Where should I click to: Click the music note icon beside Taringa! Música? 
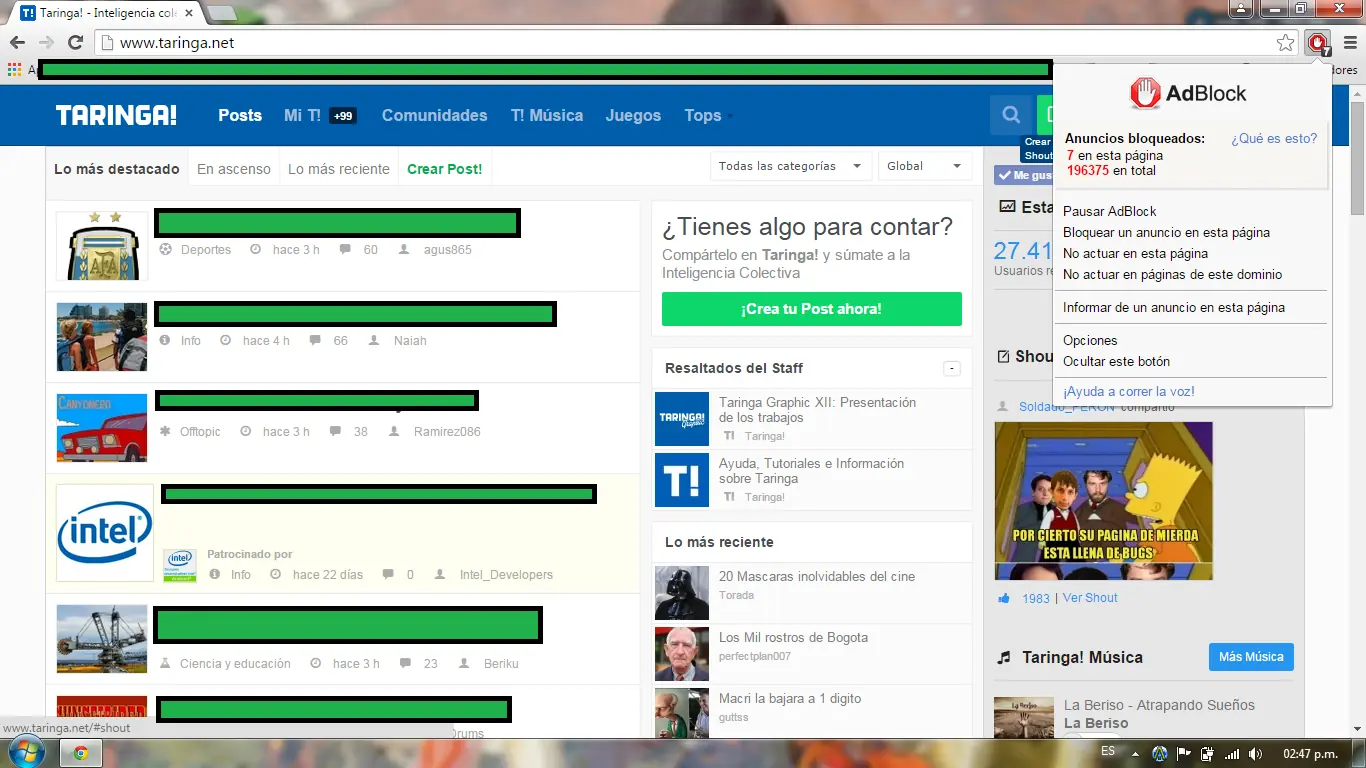pos(1002,657)
